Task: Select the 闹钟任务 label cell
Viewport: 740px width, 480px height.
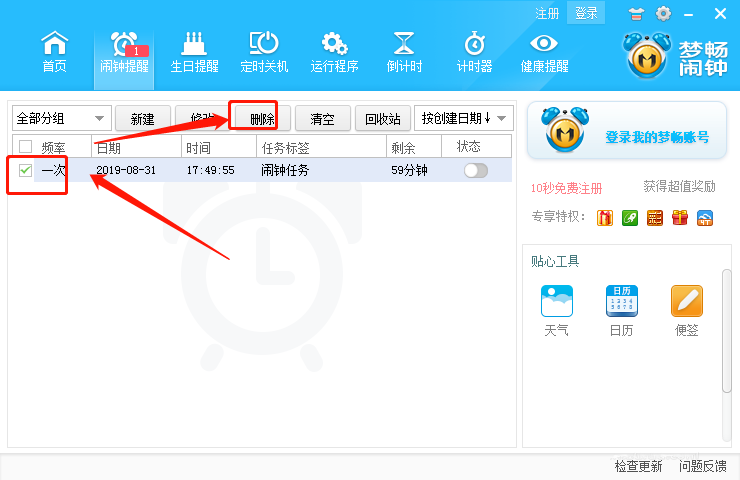Action: (x=285, y=170)
